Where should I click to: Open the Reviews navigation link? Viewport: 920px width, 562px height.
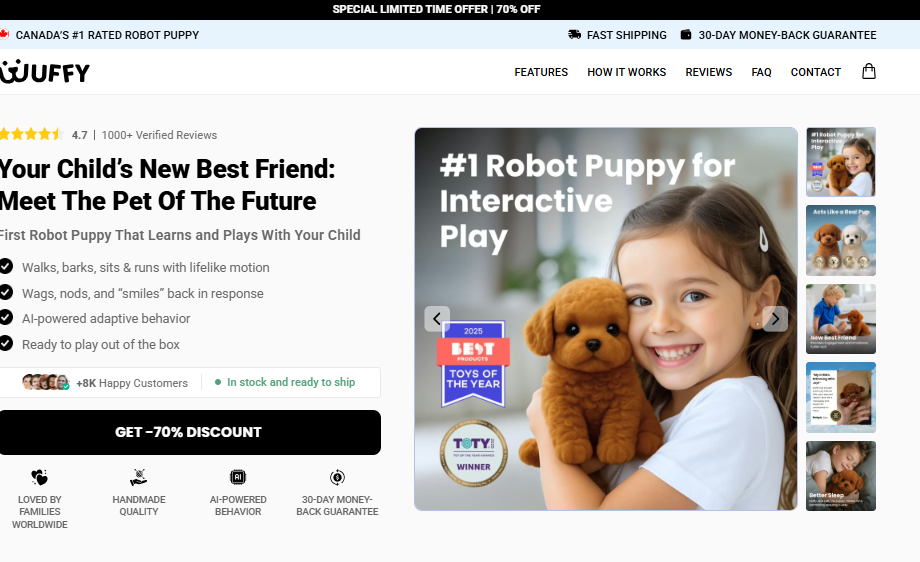pyautogui.click(x=709, y=72)
